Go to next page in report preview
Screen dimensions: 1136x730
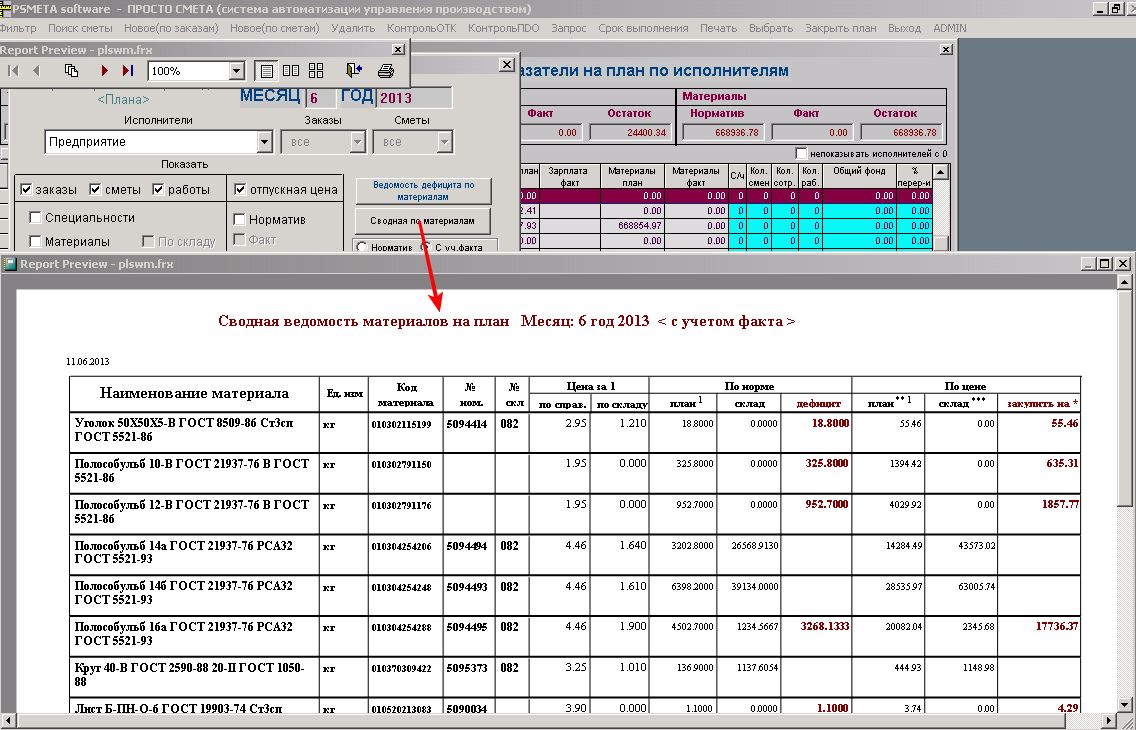pos(104,71)
